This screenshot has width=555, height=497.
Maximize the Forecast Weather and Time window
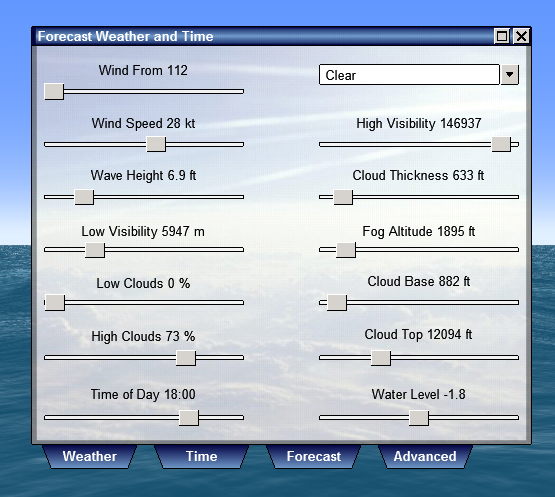point(502,36)
